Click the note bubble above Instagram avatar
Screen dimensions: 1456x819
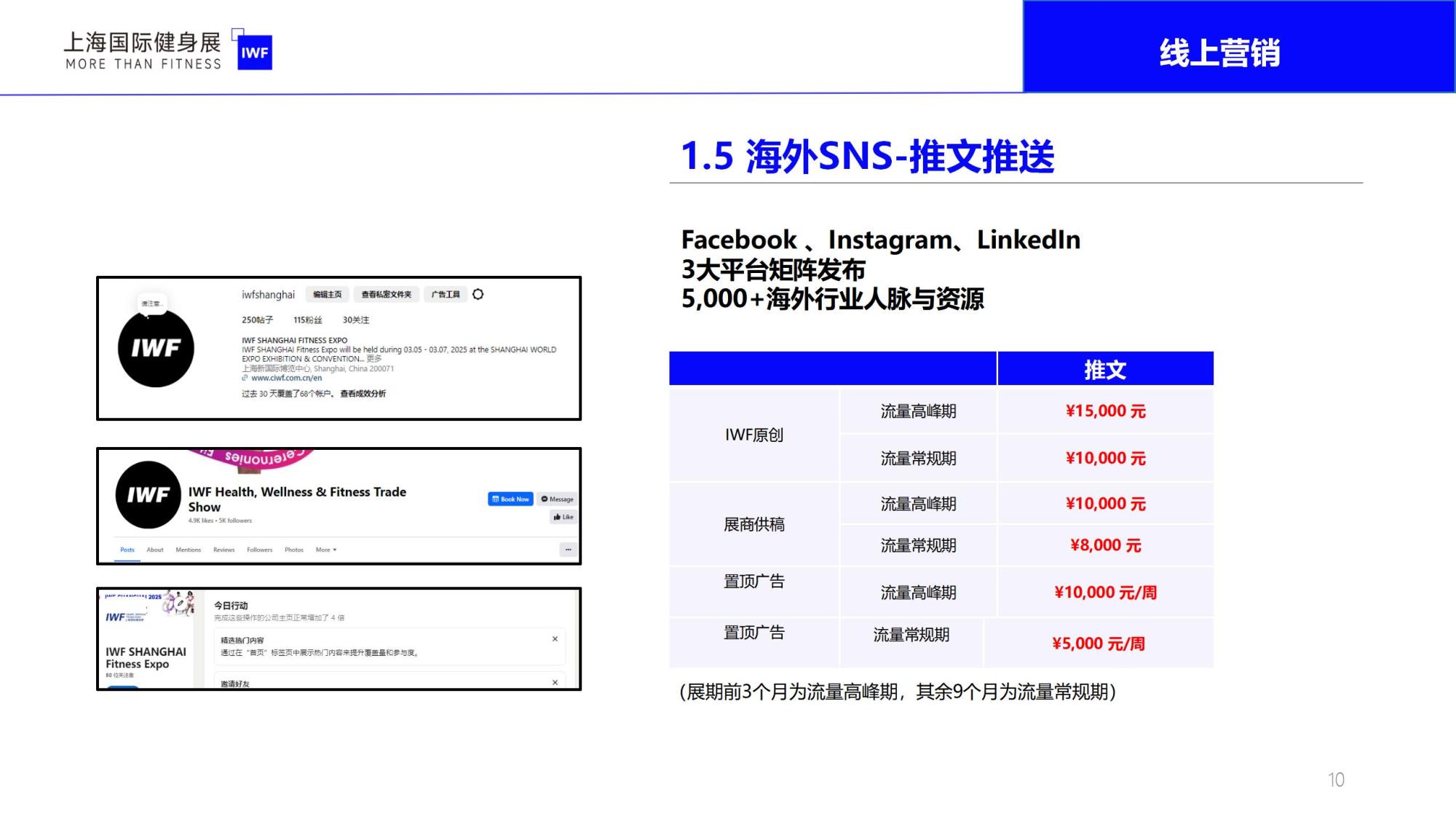click(152, 303)
